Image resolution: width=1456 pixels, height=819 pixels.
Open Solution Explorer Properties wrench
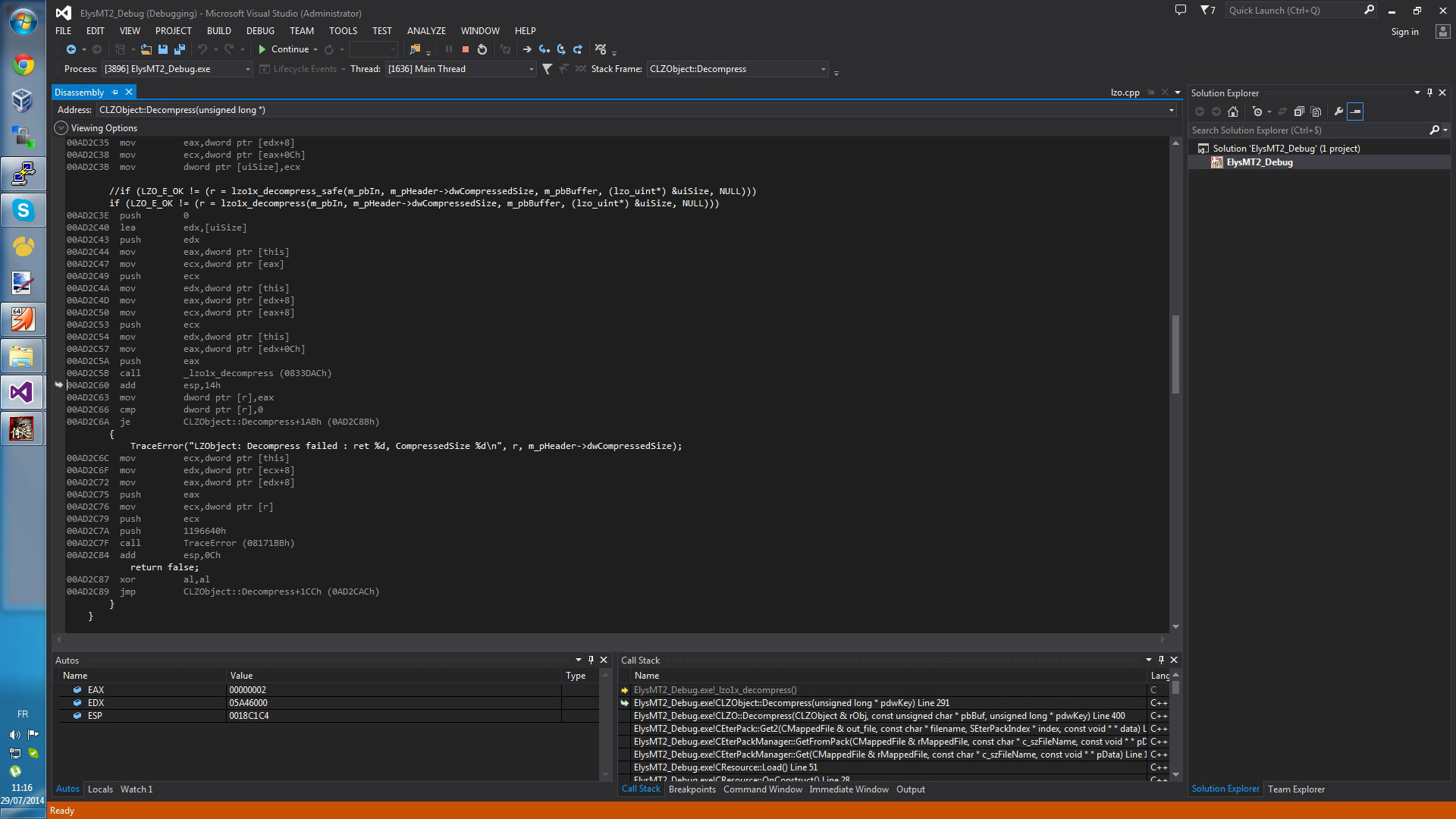pos(1338,111)
